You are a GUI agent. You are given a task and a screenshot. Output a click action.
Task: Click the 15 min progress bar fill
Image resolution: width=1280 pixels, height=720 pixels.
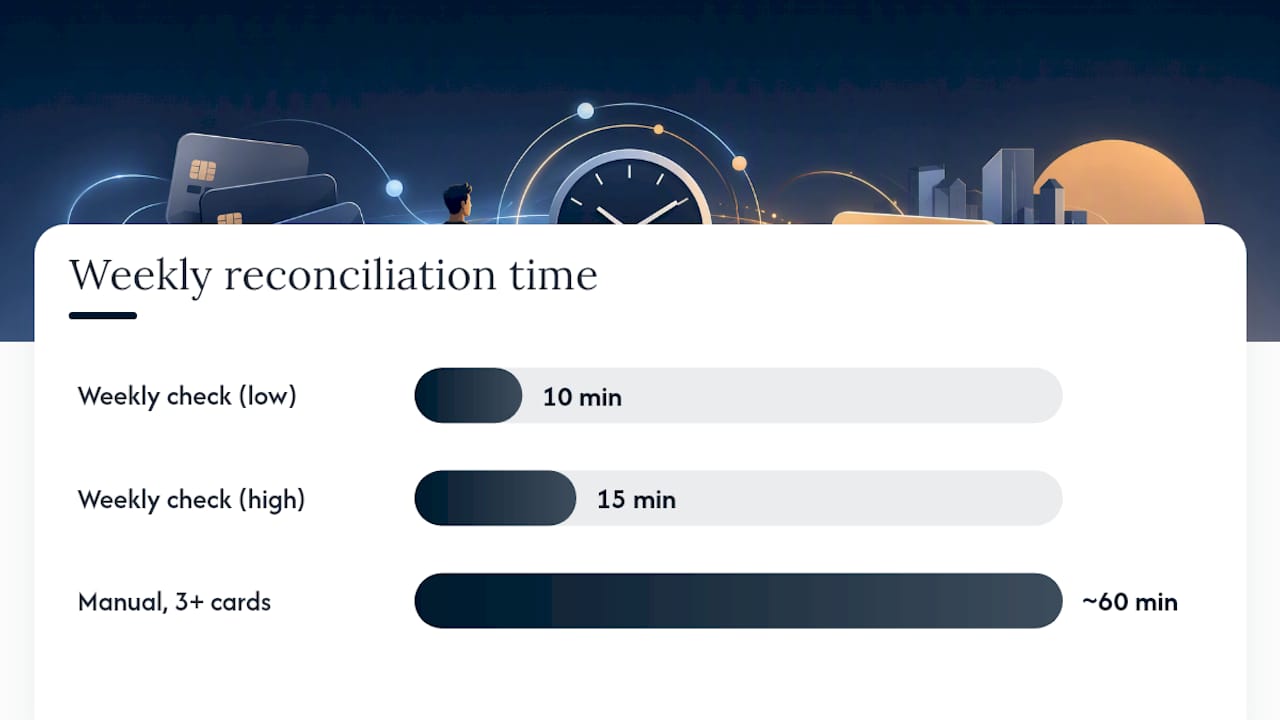tap(495, 498)
